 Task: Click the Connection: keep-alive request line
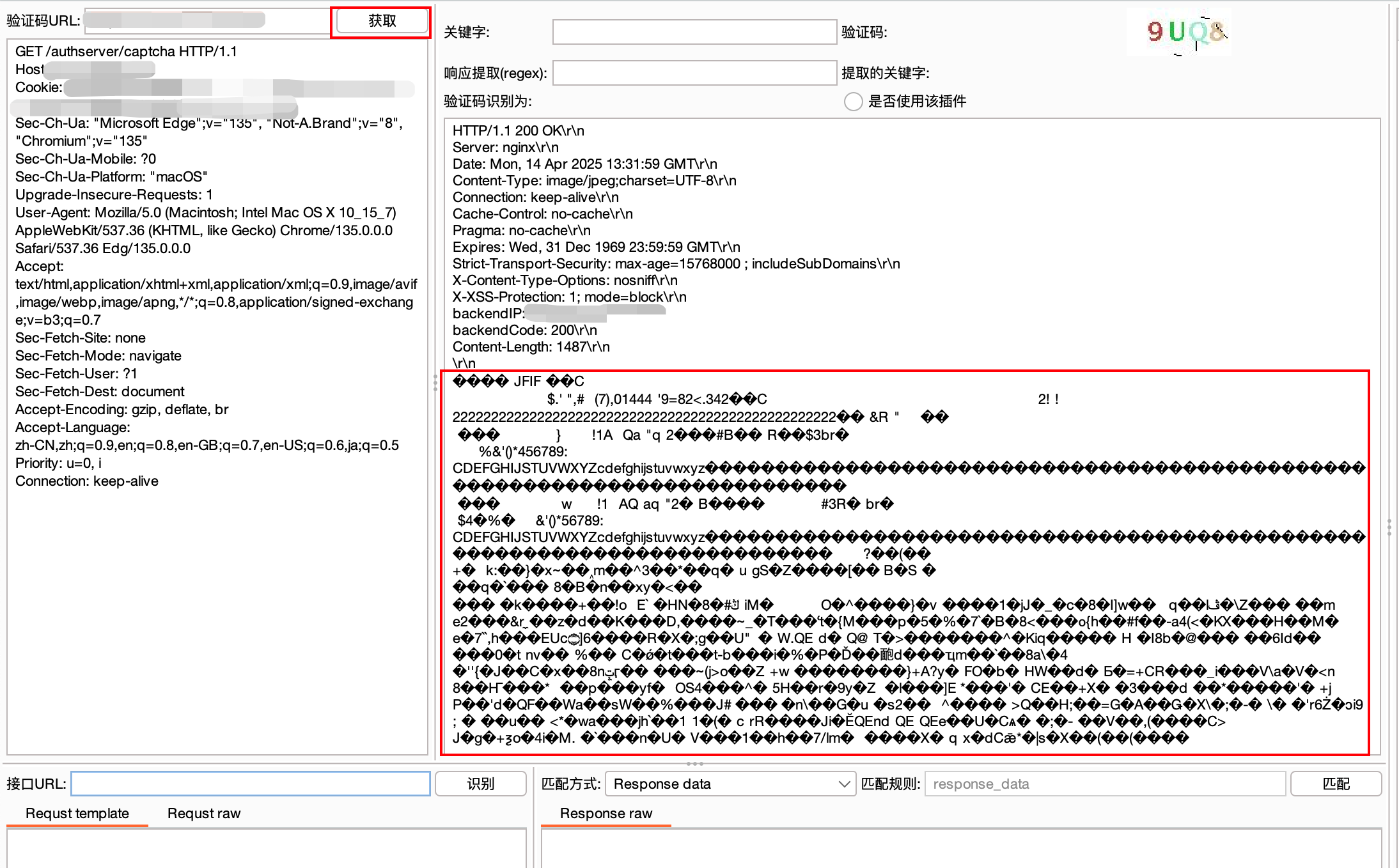(87, 481)
